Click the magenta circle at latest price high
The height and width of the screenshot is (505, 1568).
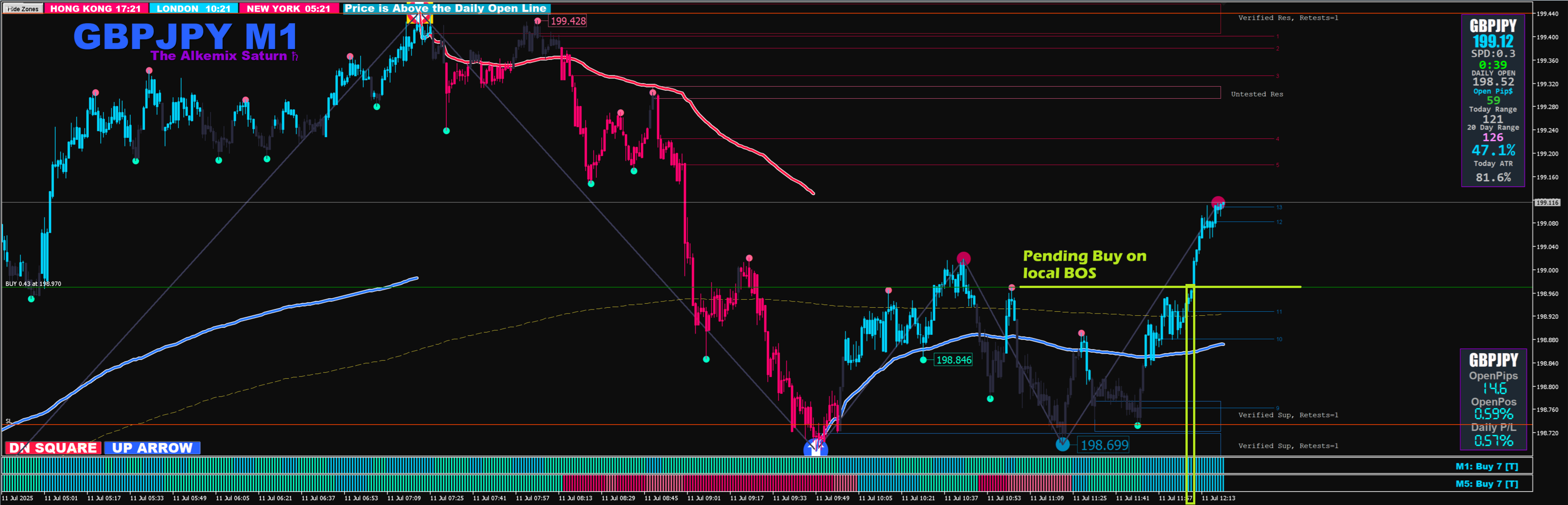1217,202
